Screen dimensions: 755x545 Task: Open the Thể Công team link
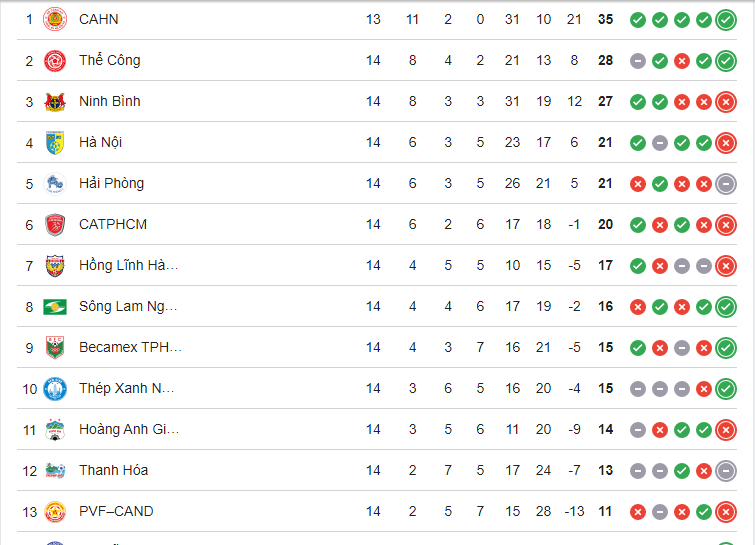109,60
